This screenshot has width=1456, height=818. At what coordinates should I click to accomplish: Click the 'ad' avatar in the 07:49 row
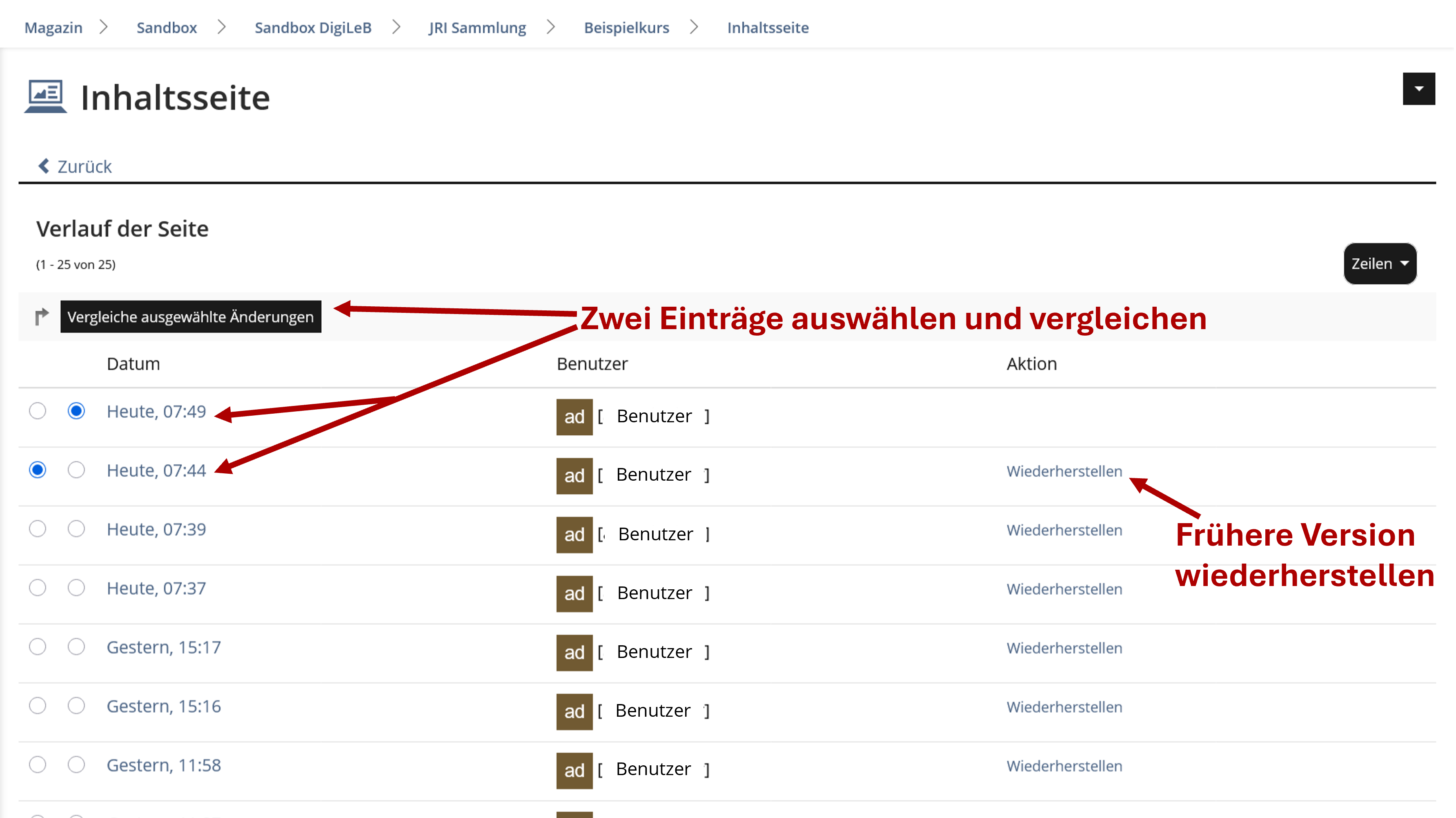pos(574,417)
